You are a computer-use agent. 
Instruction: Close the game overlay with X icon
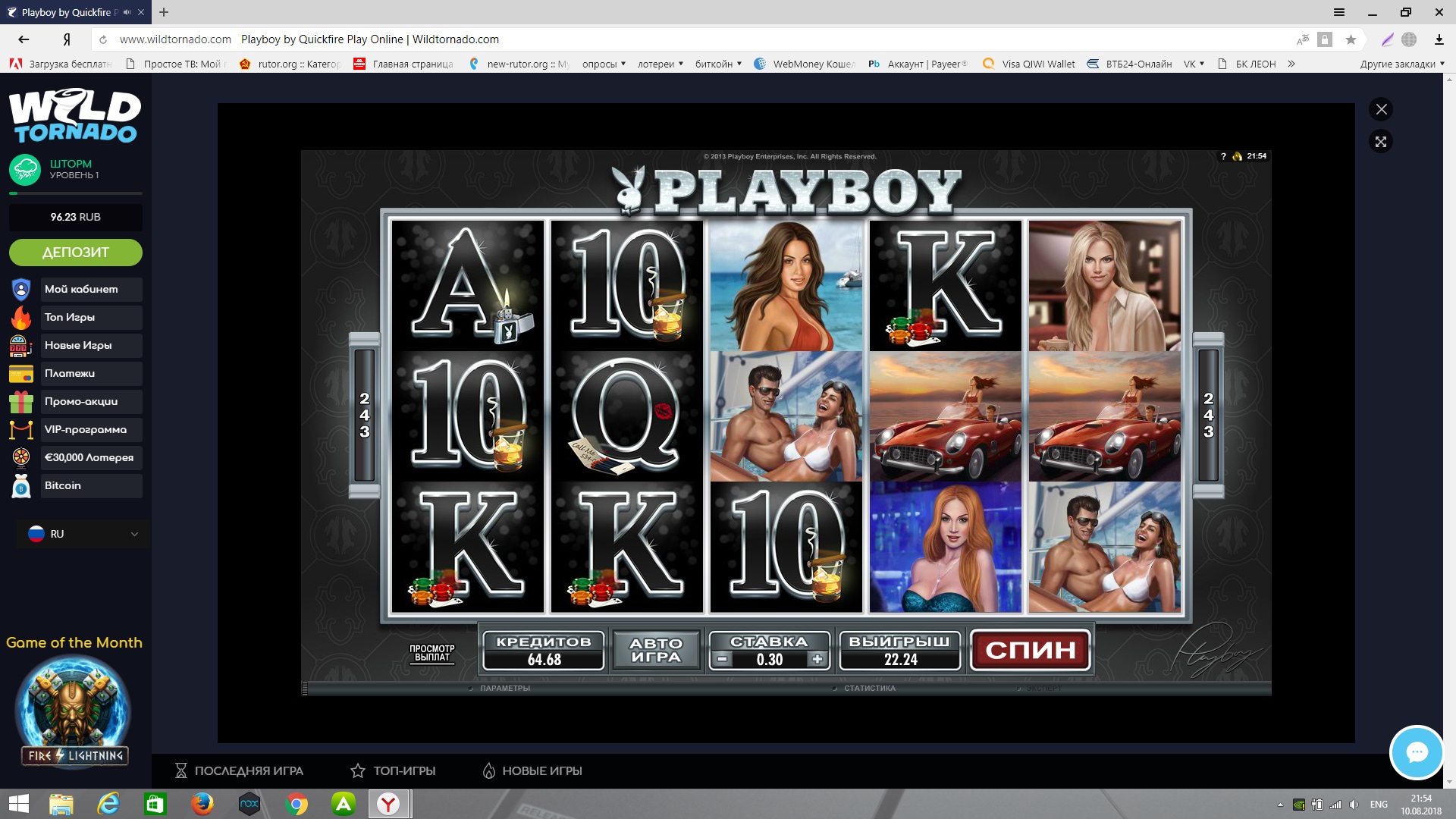click(x=1381, y=109)
